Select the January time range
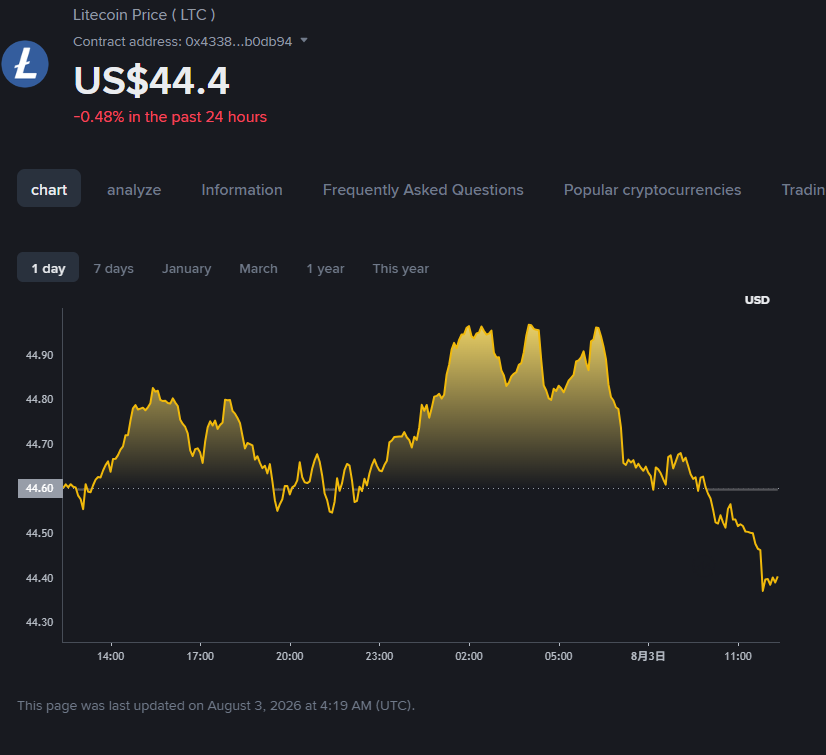 pos(186,269)
